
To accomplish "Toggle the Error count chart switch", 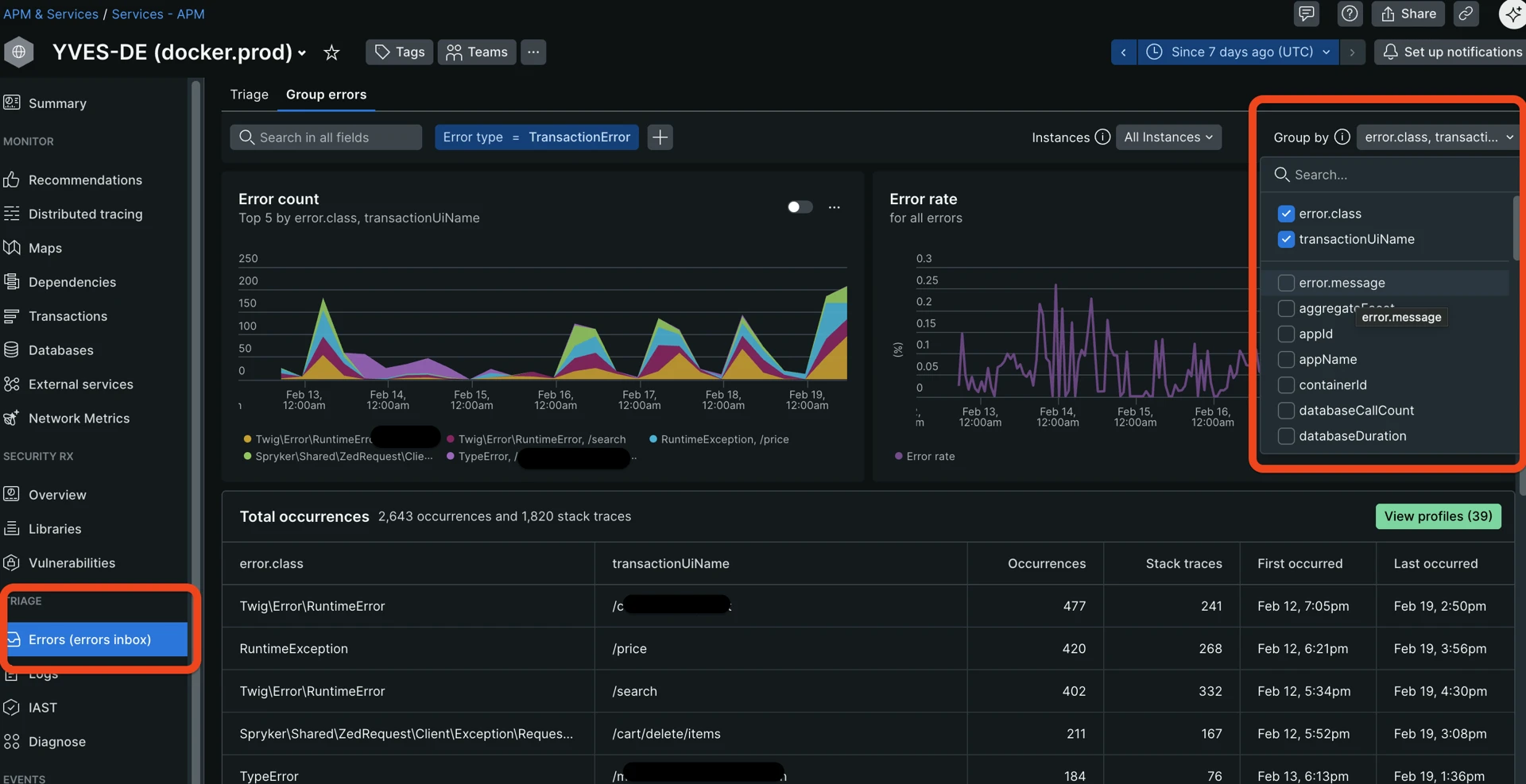I will click(x=800, y=207).
